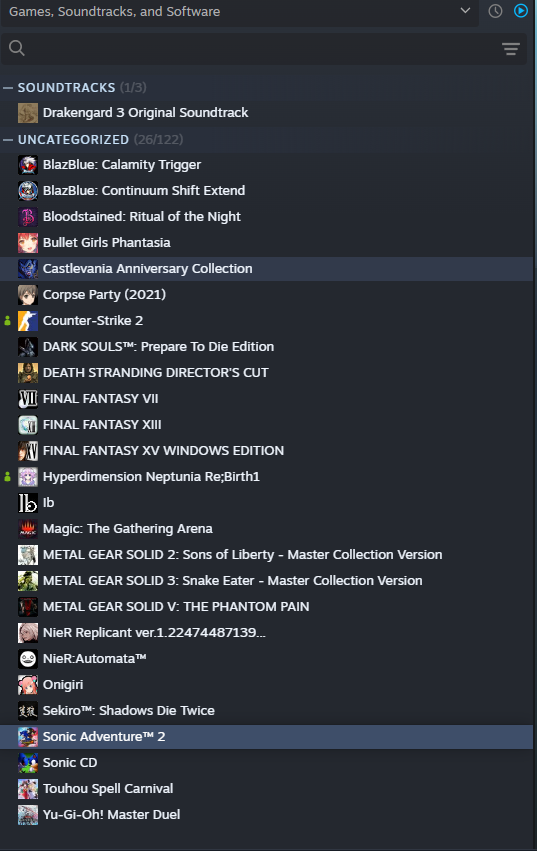Click the Bloodstained: Ritual of the Night icon
Image resolution: width=537 pixels, height=851 pixels.
click(x=28, y=217)
